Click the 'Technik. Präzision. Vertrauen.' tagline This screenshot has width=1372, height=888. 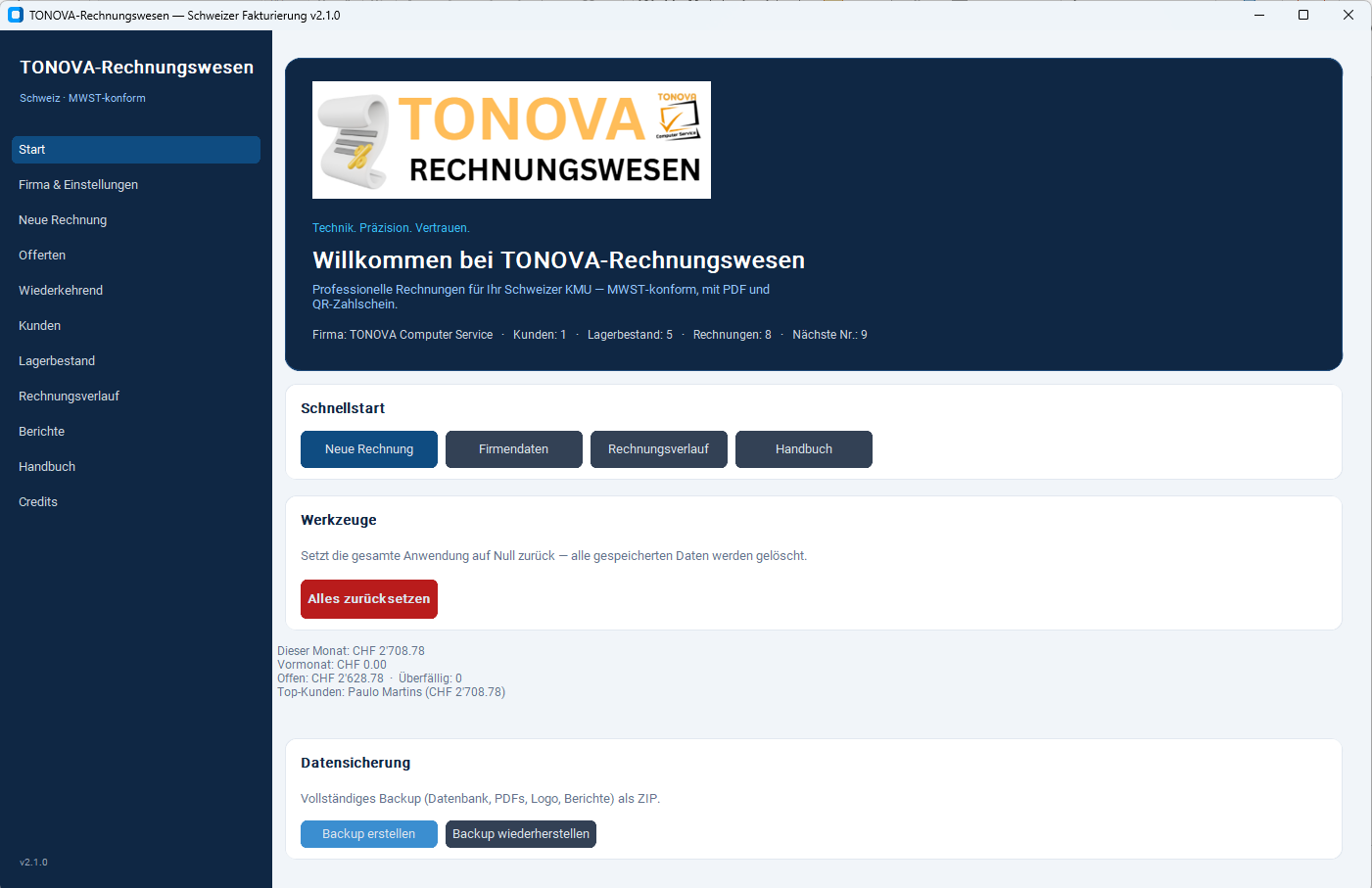pyautogui.click(x=391, y=228)
